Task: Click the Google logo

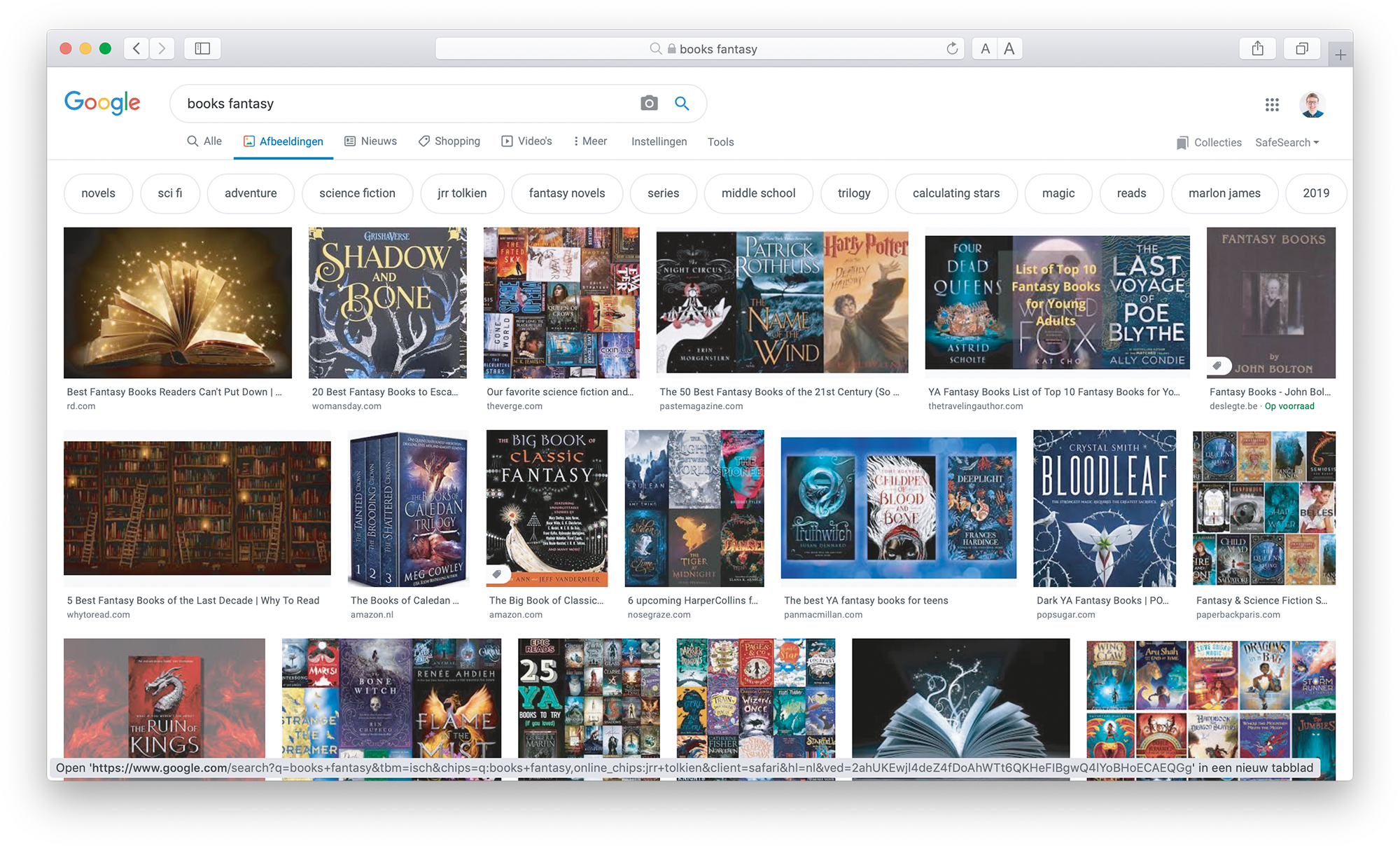Action: tap(102, 103)
